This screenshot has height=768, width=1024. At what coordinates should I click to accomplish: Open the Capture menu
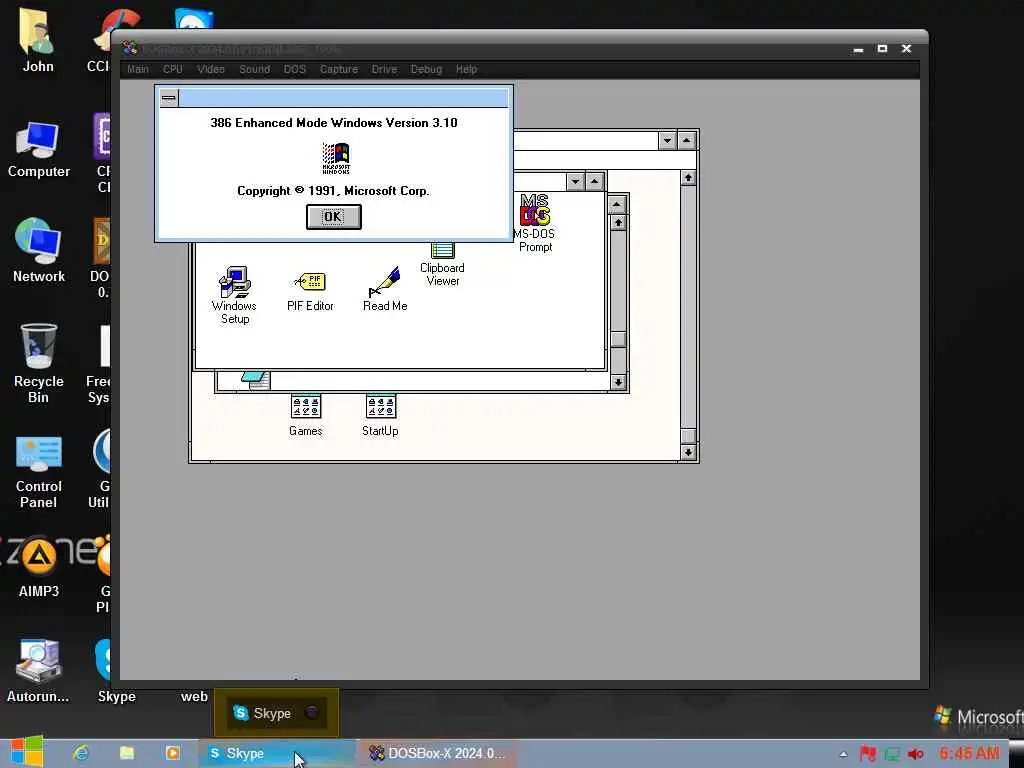(x=339, y=69)
